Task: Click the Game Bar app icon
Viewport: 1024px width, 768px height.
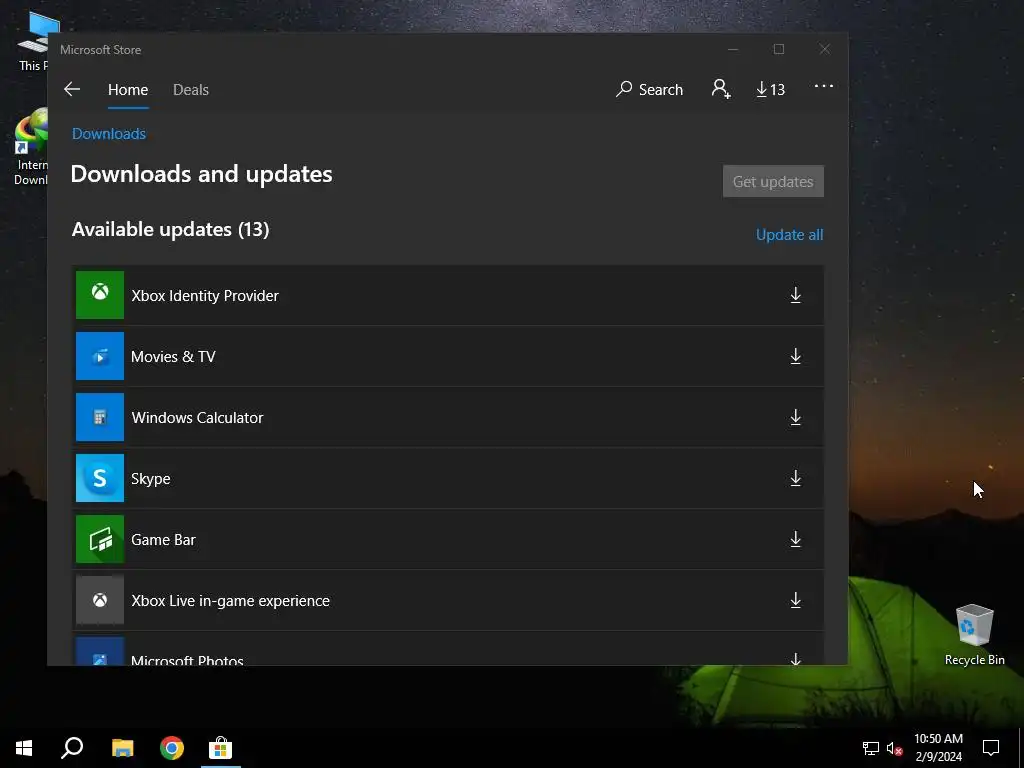Action: click(x=100, y=539)
